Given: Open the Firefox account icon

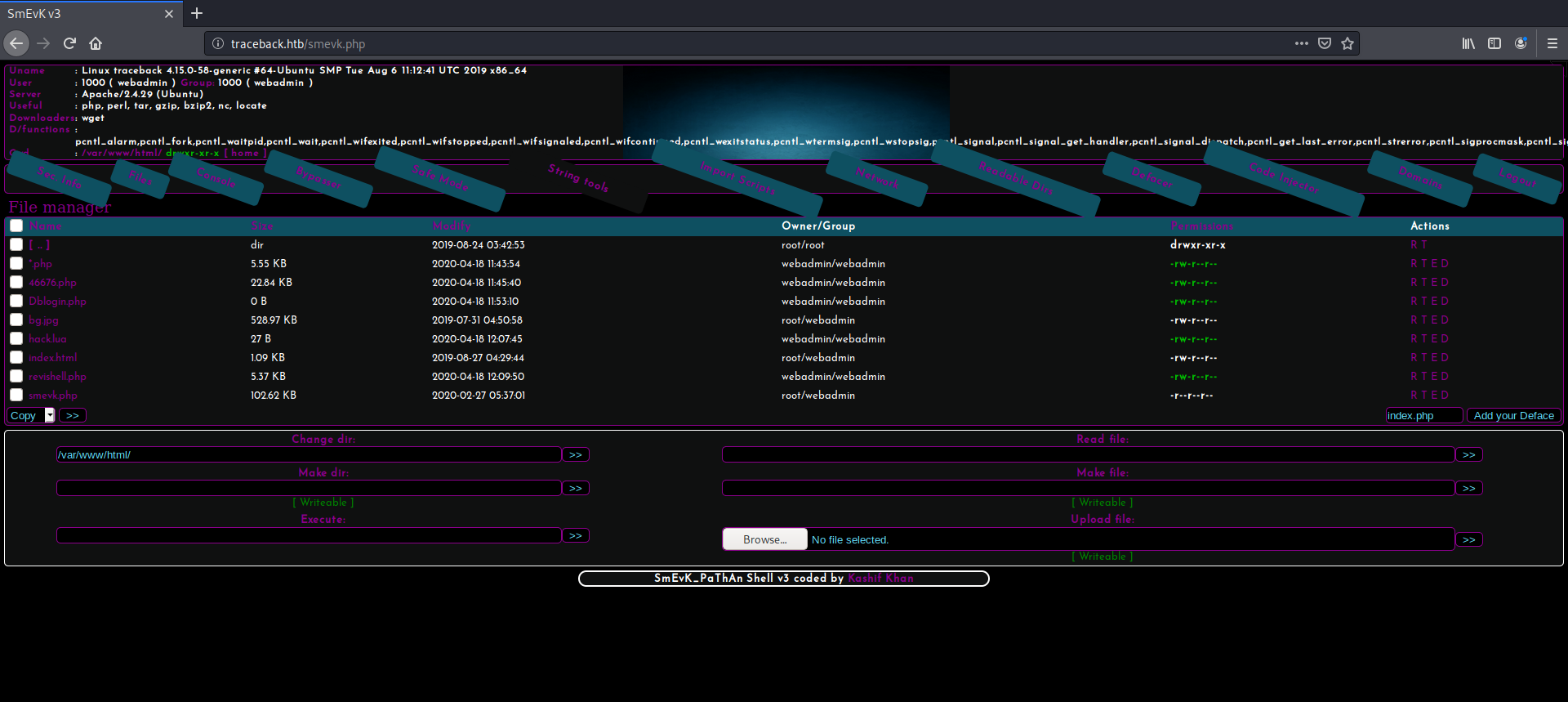Looking at the screenshot, I should click(x=1521, y=43).
